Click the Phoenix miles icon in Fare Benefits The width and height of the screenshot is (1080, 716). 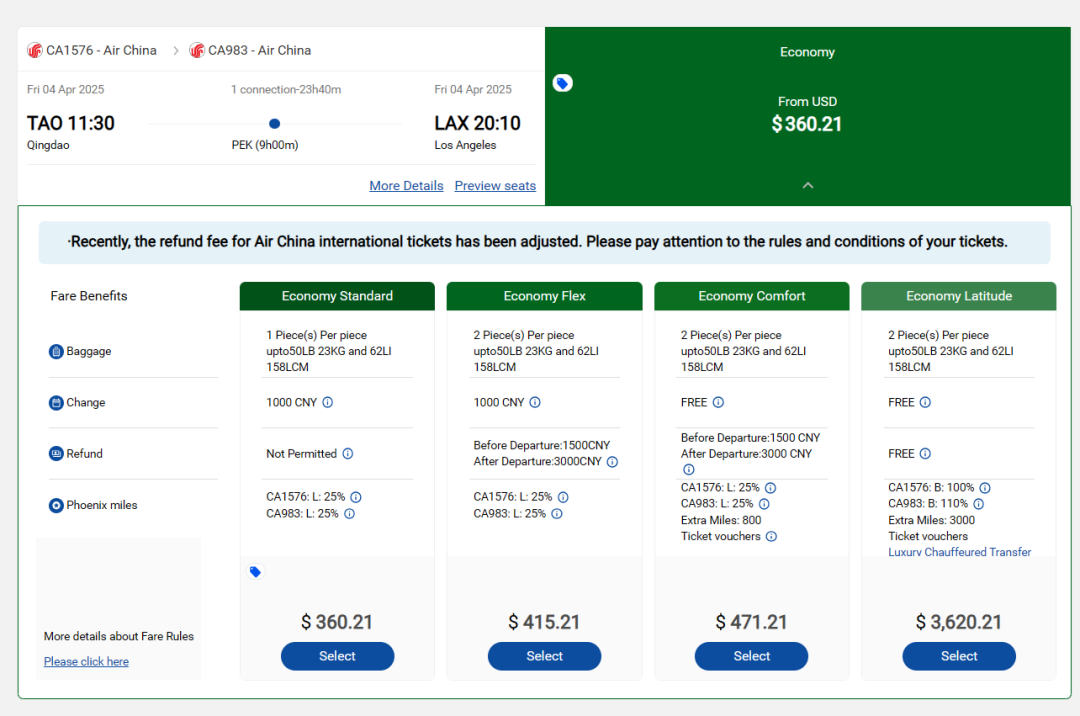(x=56, y=505)
